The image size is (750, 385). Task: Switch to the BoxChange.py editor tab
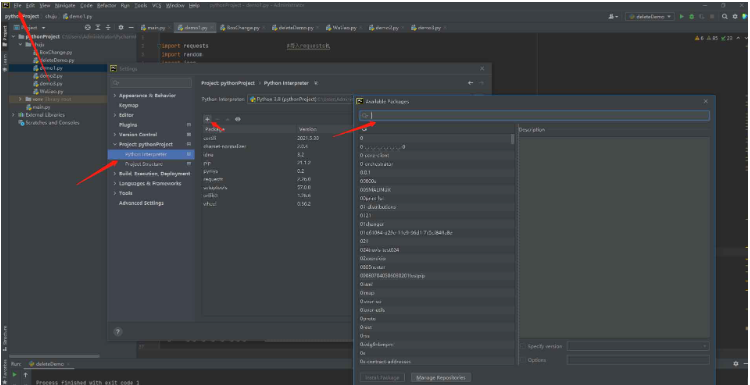click(x=240, y=28)
